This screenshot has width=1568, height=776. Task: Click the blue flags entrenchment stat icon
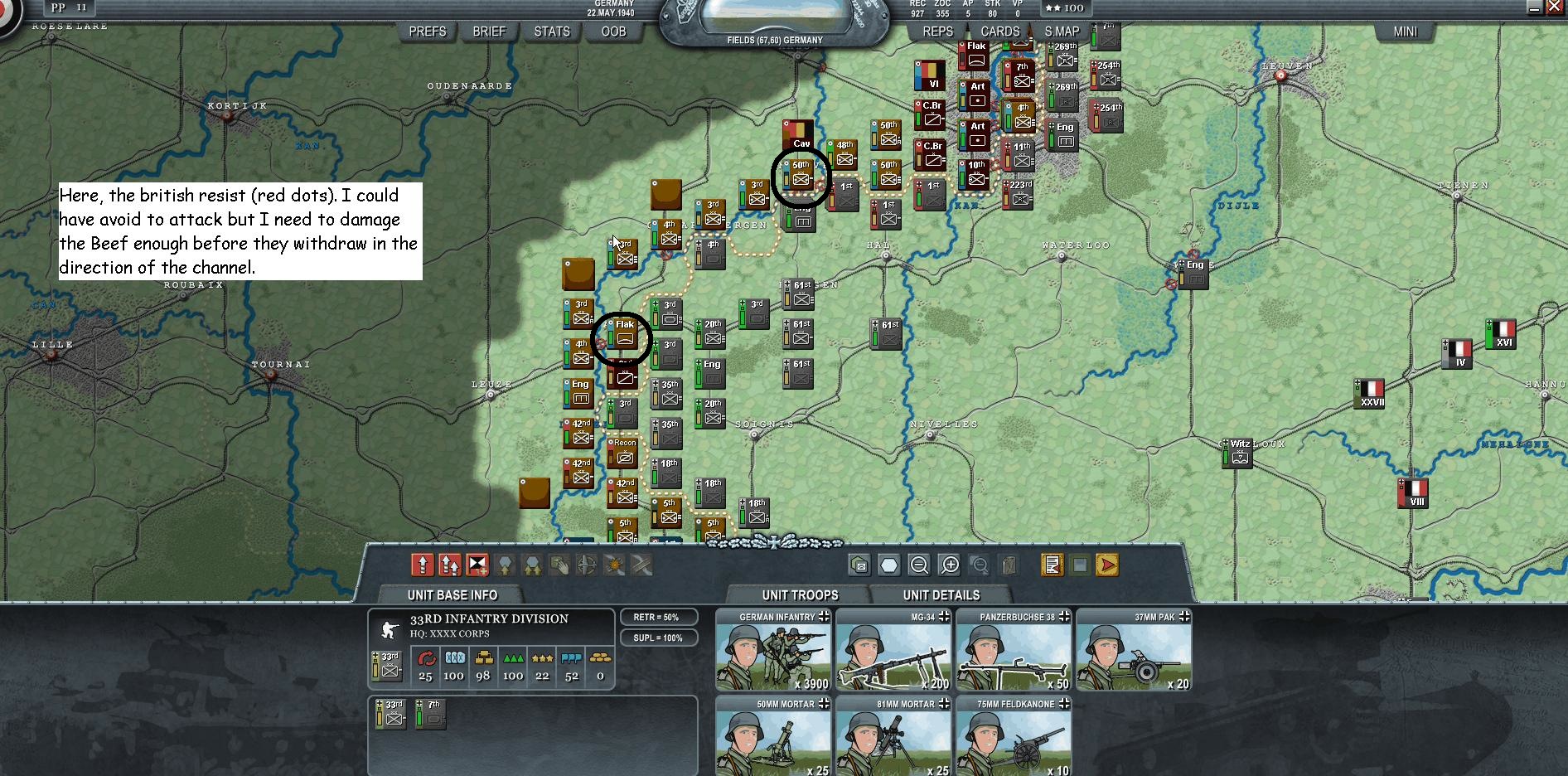pos(571,658)
